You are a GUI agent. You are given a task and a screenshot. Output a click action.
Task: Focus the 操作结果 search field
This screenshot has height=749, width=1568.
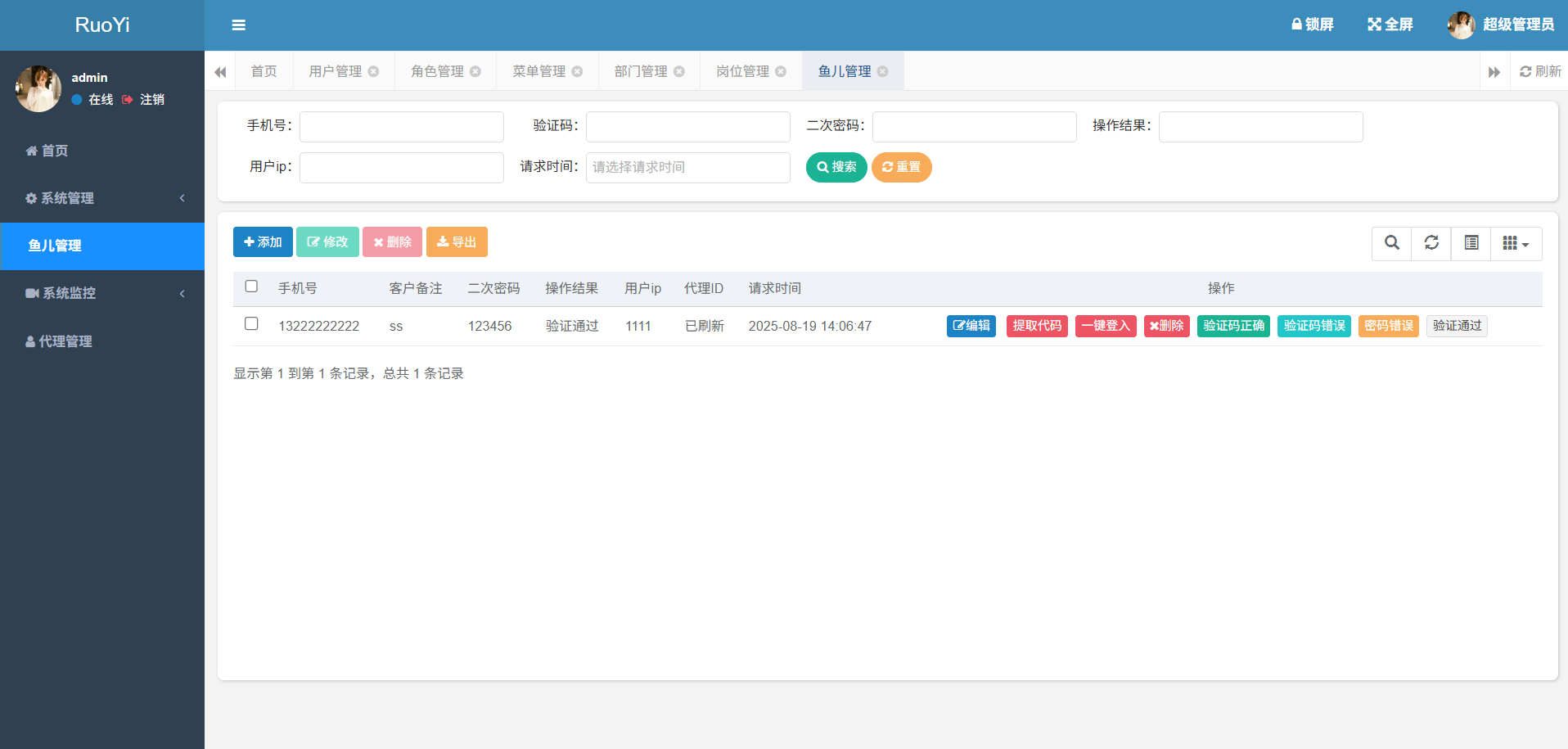(x=1261, y=127)
